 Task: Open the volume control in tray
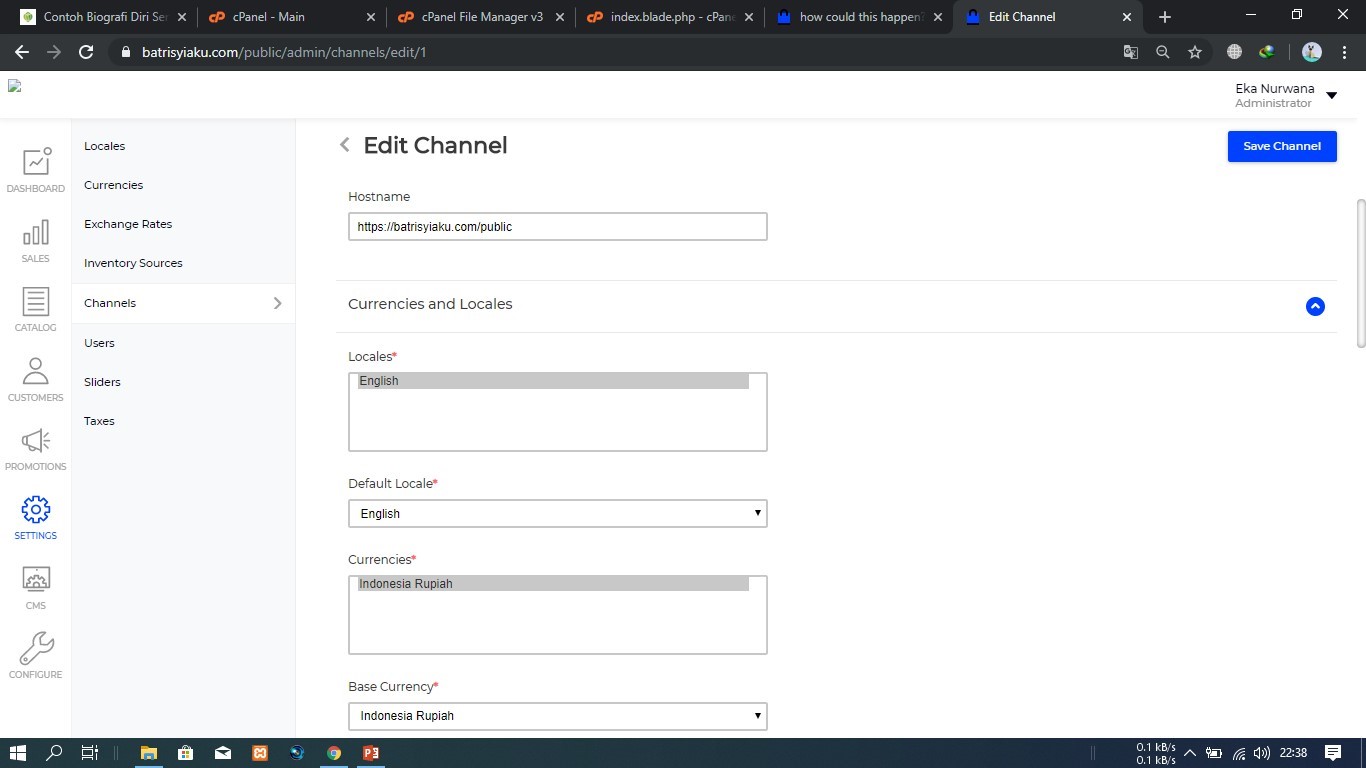coord(1262,753)
